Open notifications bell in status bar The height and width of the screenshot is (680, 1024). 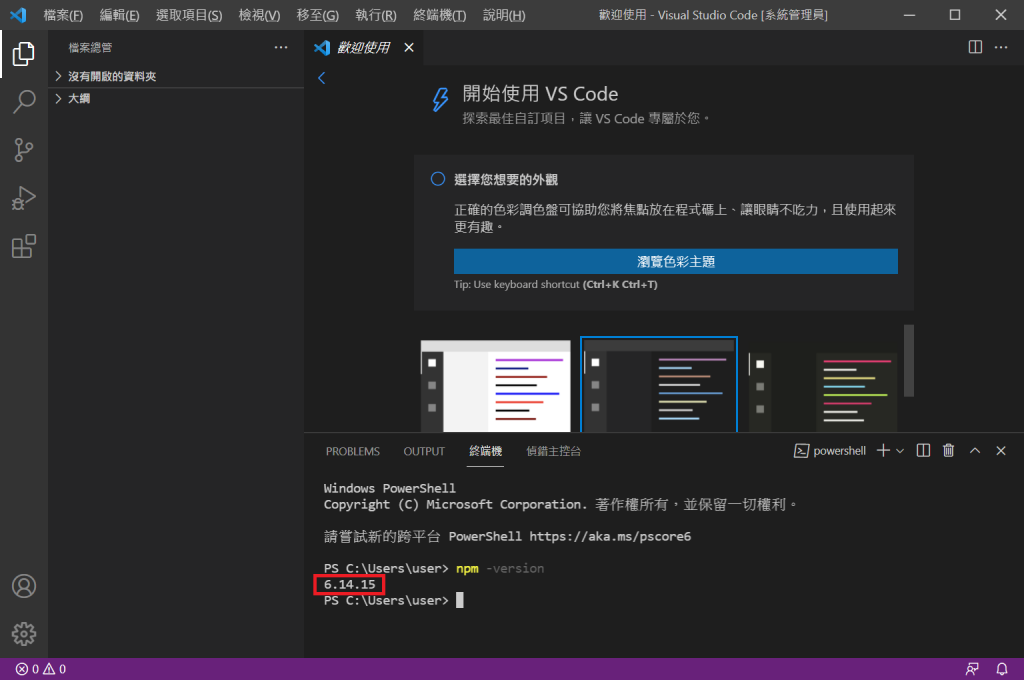click(x=1001, y=669)
